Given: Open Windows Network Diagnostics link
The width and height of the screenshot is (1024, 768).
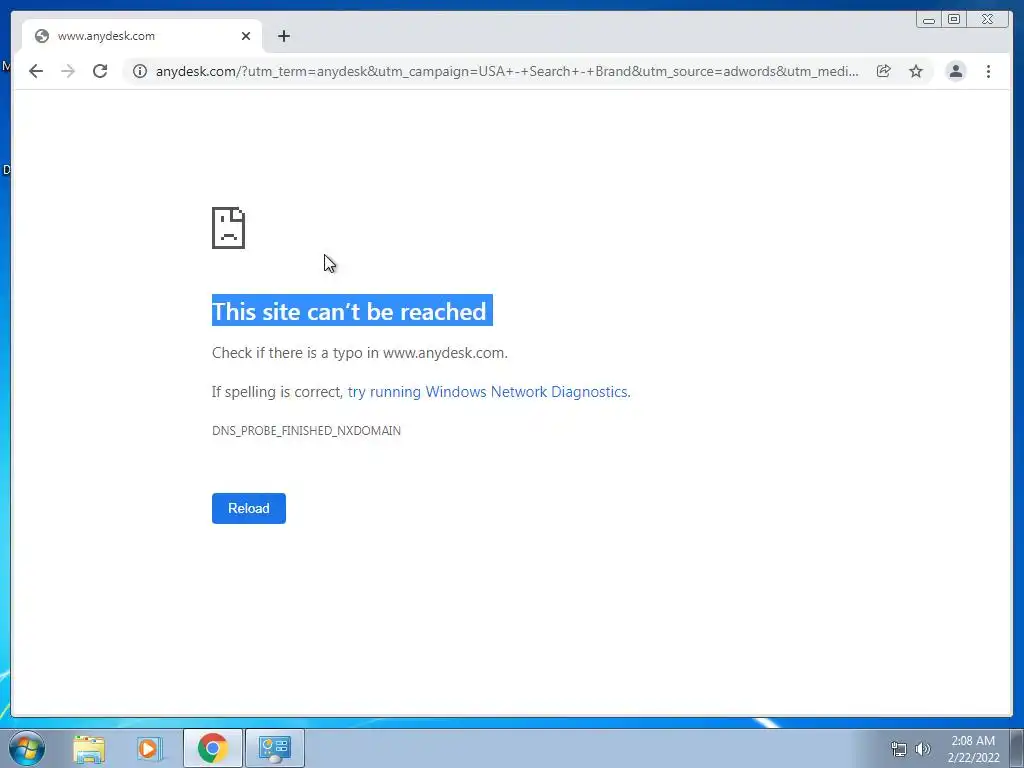Looking at the screenshot, I should pyautogui.click(x=488, y=392).
